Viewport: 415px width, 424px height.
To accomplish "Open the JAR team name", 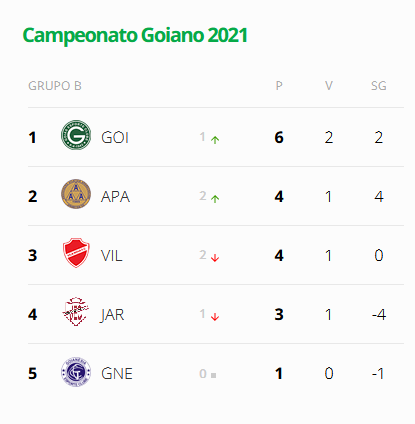I will click(112, 315).
